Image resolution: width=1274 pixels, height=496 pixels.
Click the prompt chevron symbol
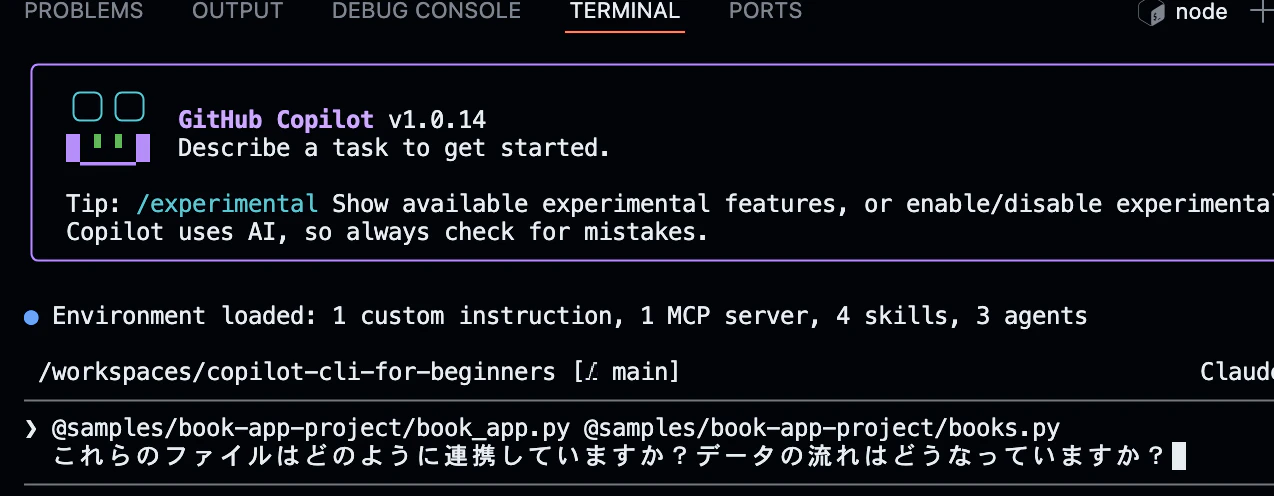[31, 429]
